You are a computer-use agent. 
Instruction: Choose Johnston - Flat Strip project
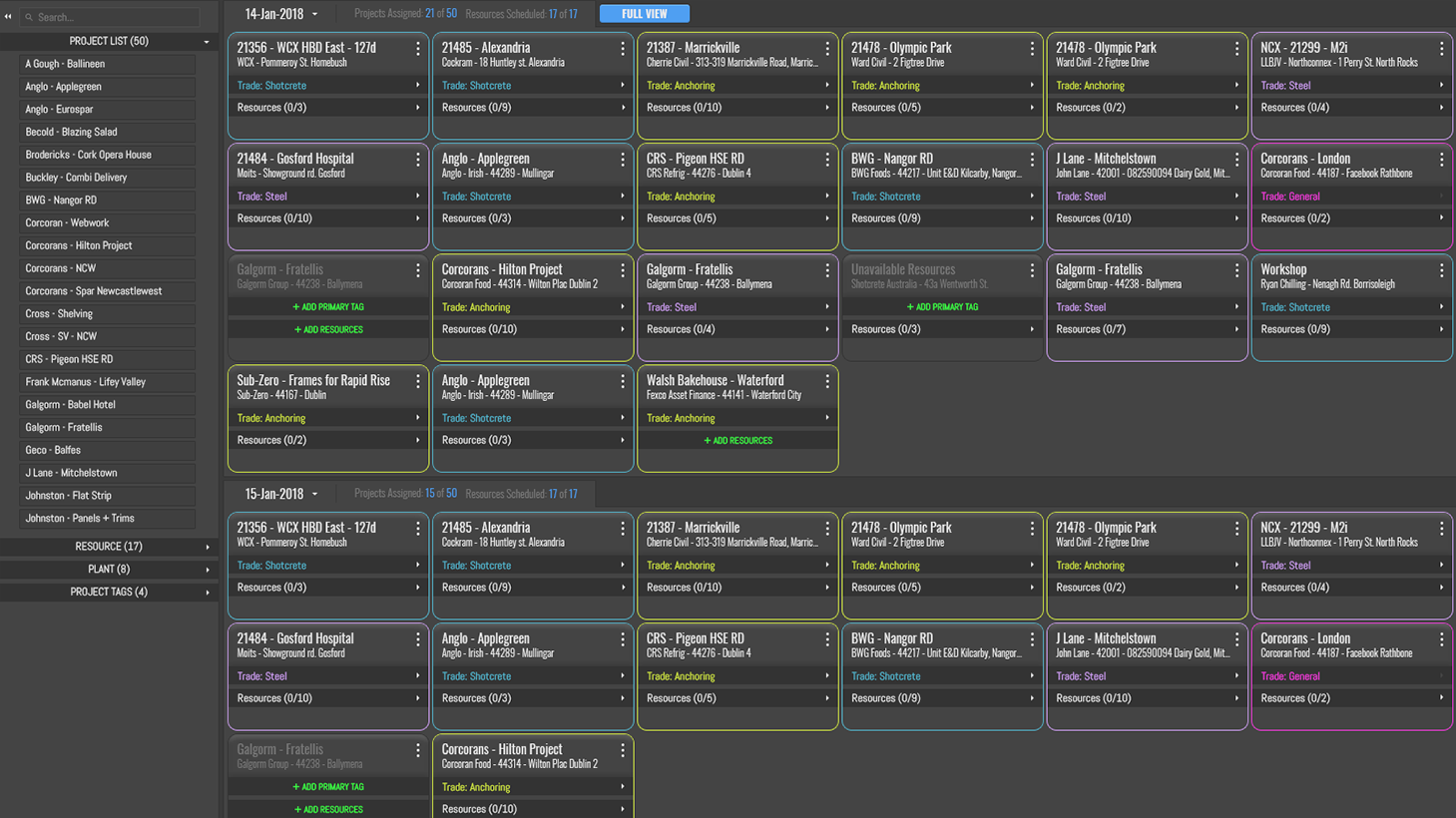click(x=107, y=496)
